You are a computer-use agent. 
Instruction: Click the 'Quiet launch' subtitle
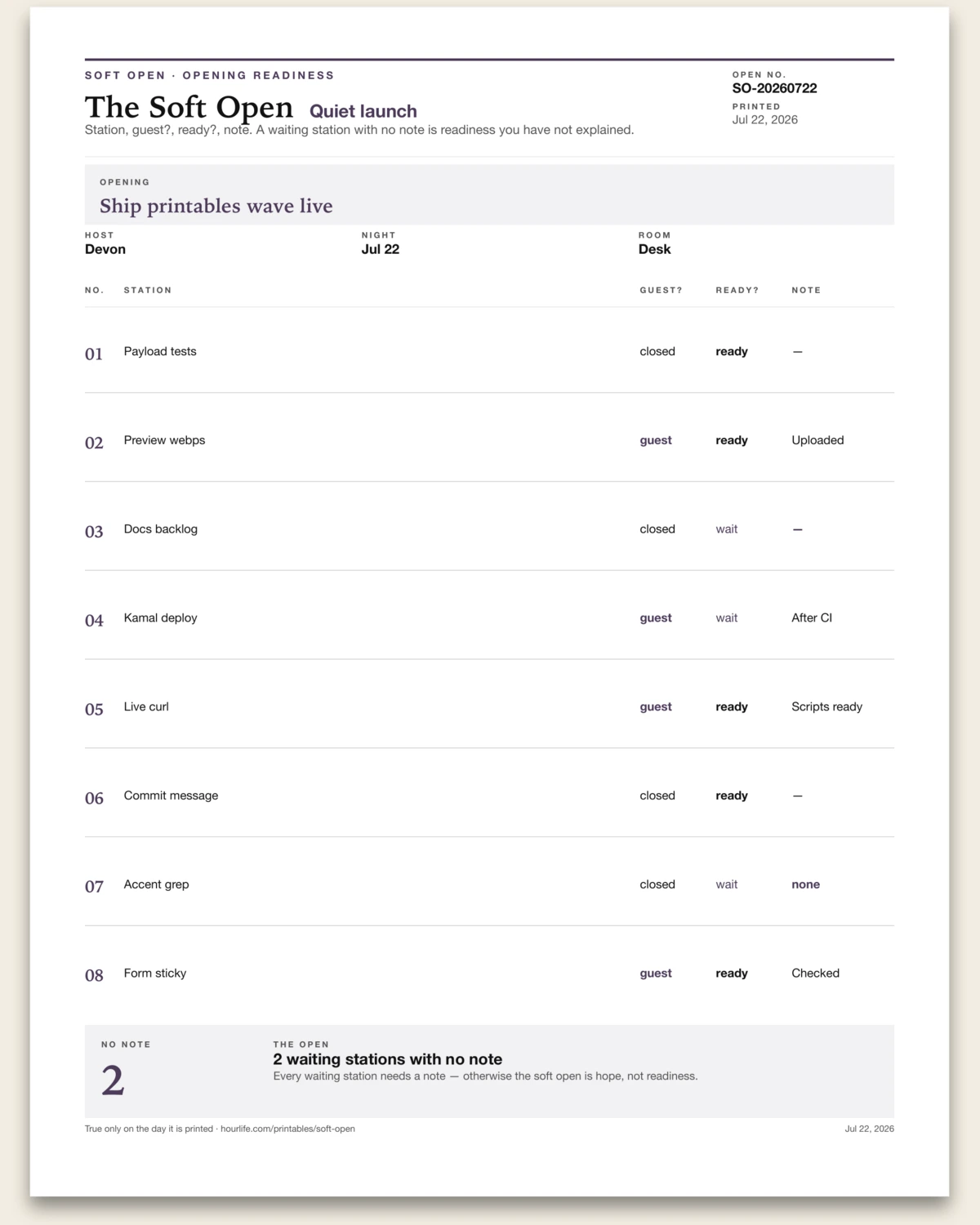pos(363,111)
